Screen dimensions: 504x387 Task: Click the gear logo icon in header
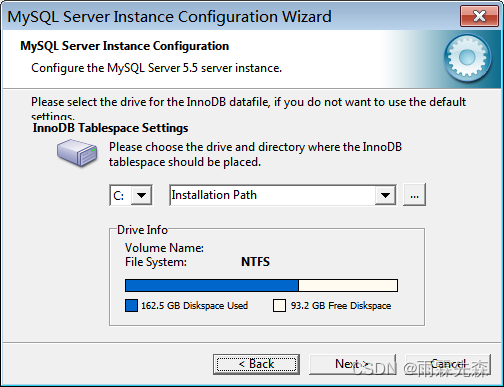pyautogui.click(x=467, y=58)
